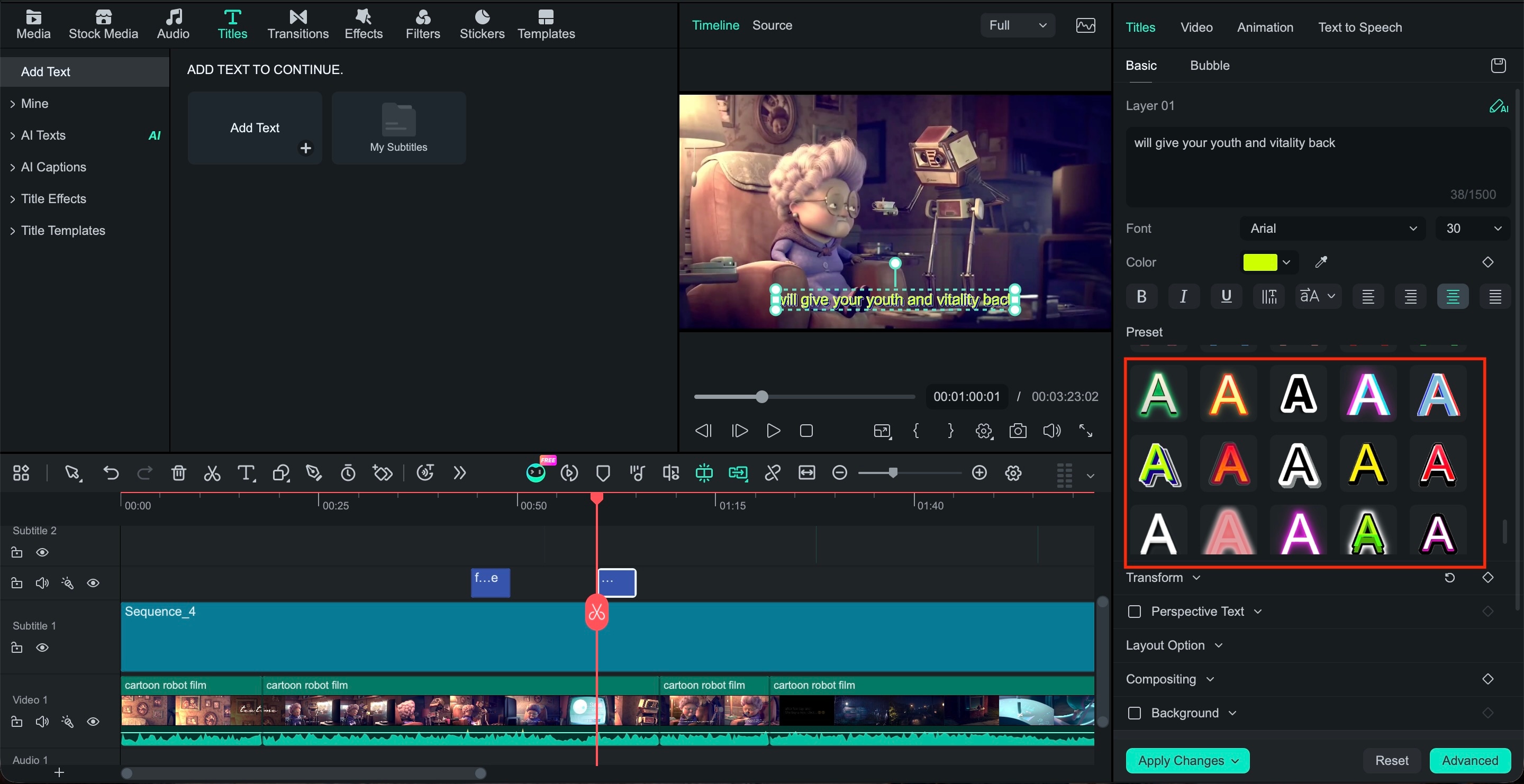Click the marker shield icon
Viewport: 1524px width, 784px height.
click(603, 473)
